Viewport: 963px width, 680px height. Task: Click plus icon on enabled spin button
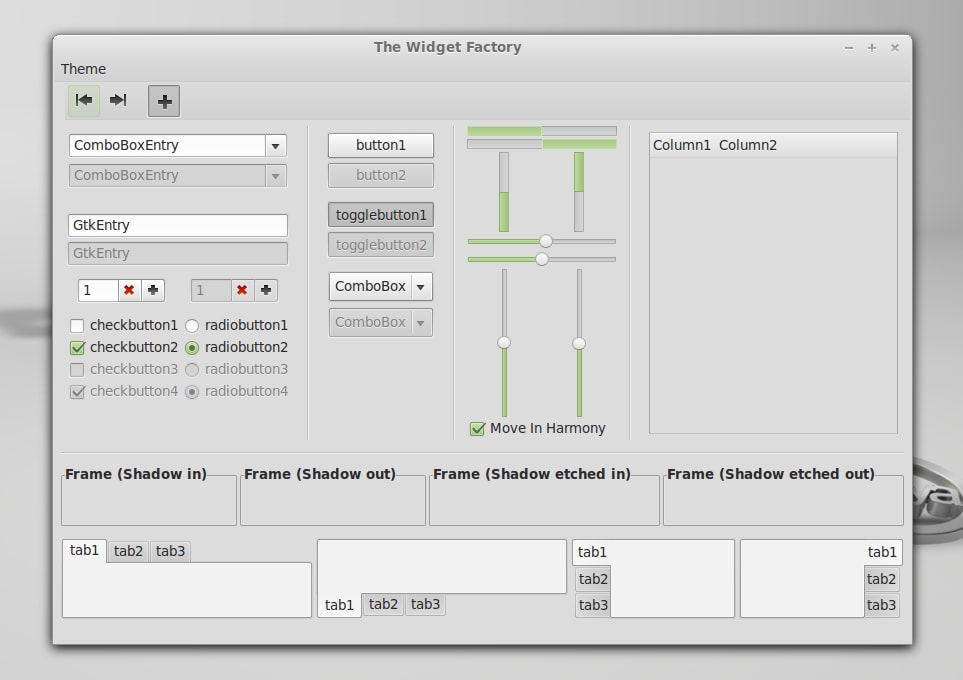coord(153,290)
